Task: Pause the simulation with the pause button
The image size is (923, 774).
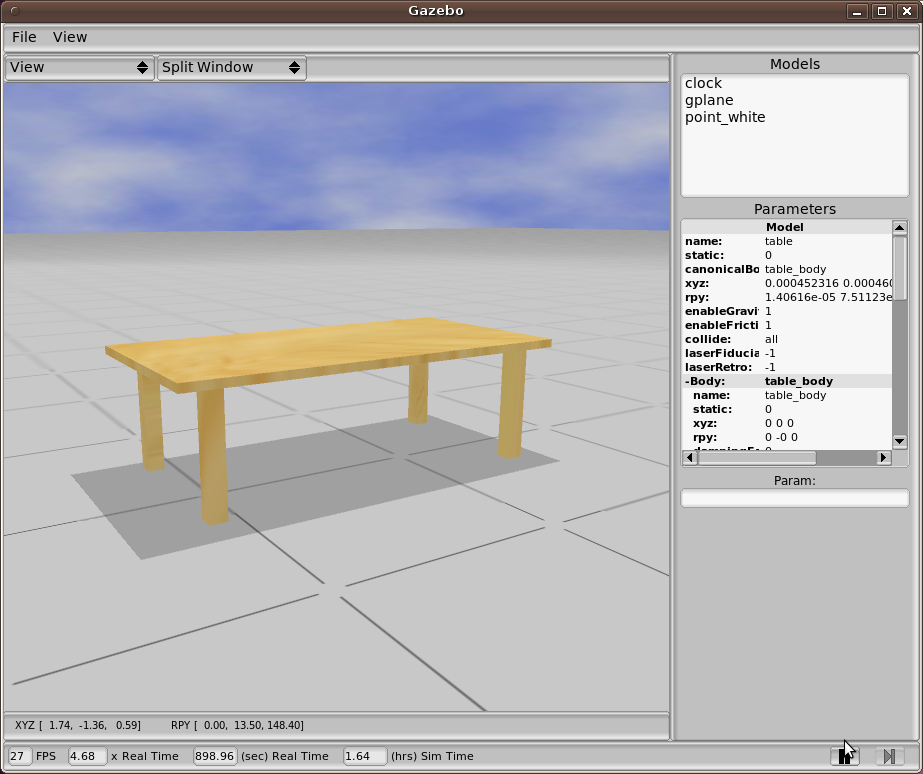Action: (844, 757)
